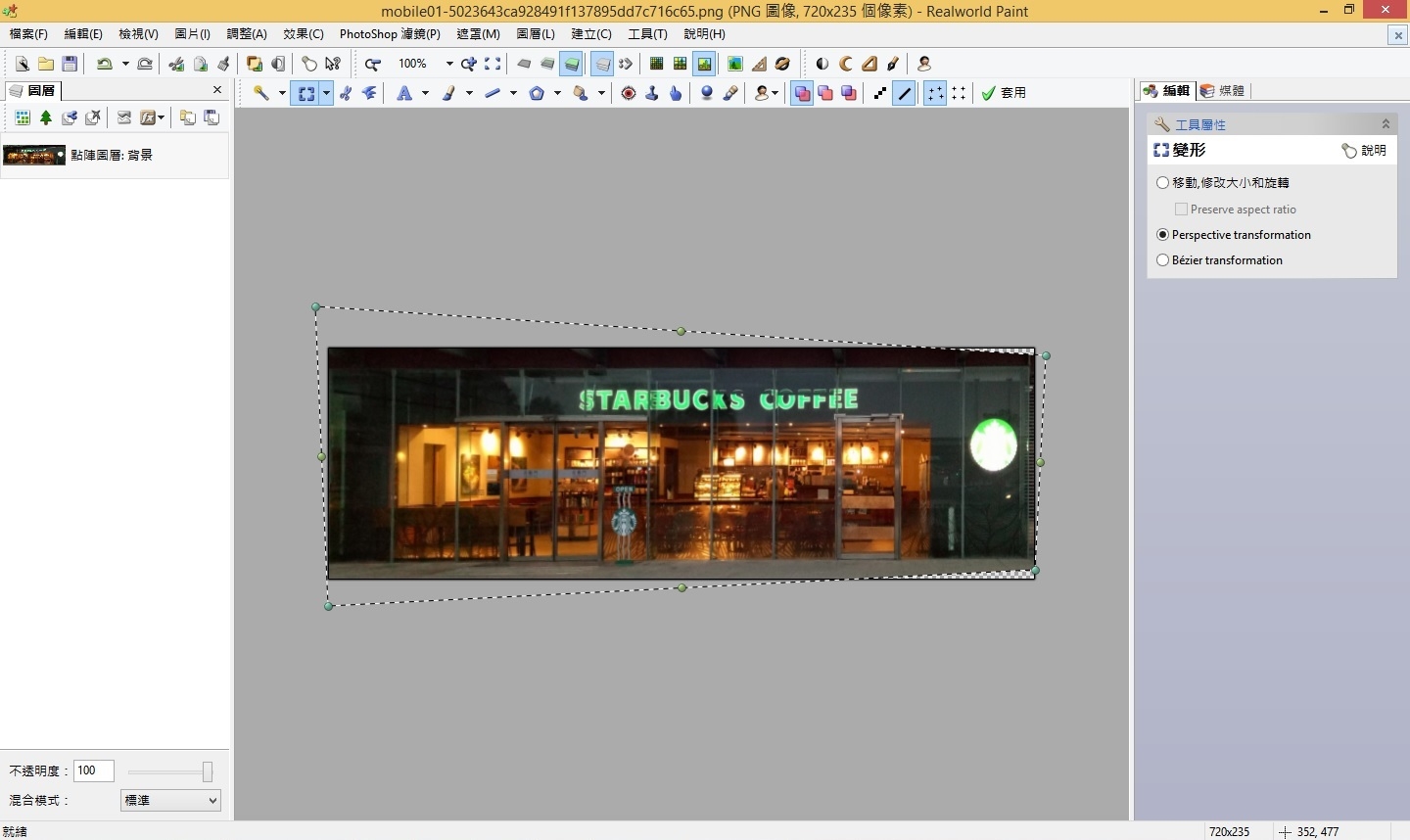Open the 工具(T) menu

tap(647, 34)
